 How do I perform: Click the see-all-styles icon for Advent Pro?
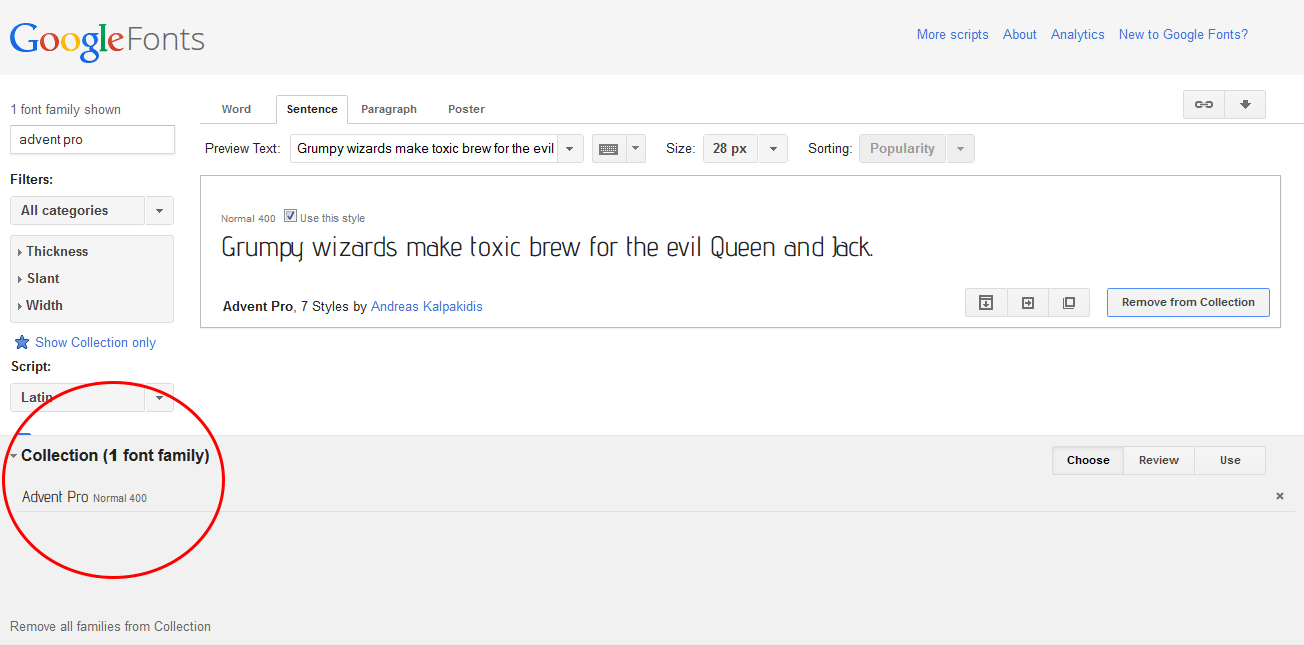[x=1069, y=303]
